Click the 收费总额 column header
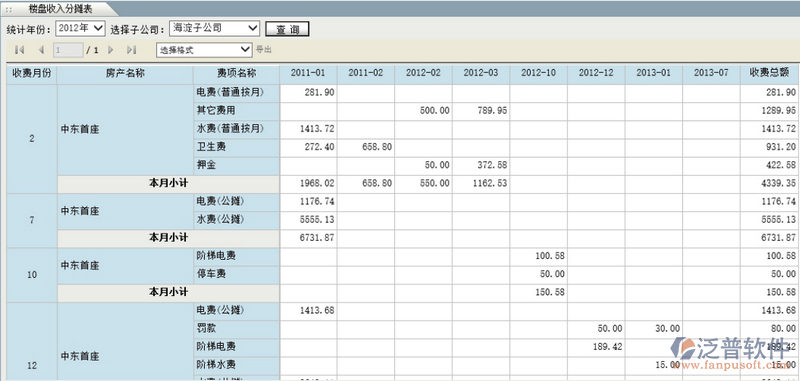 pos(769,74)
